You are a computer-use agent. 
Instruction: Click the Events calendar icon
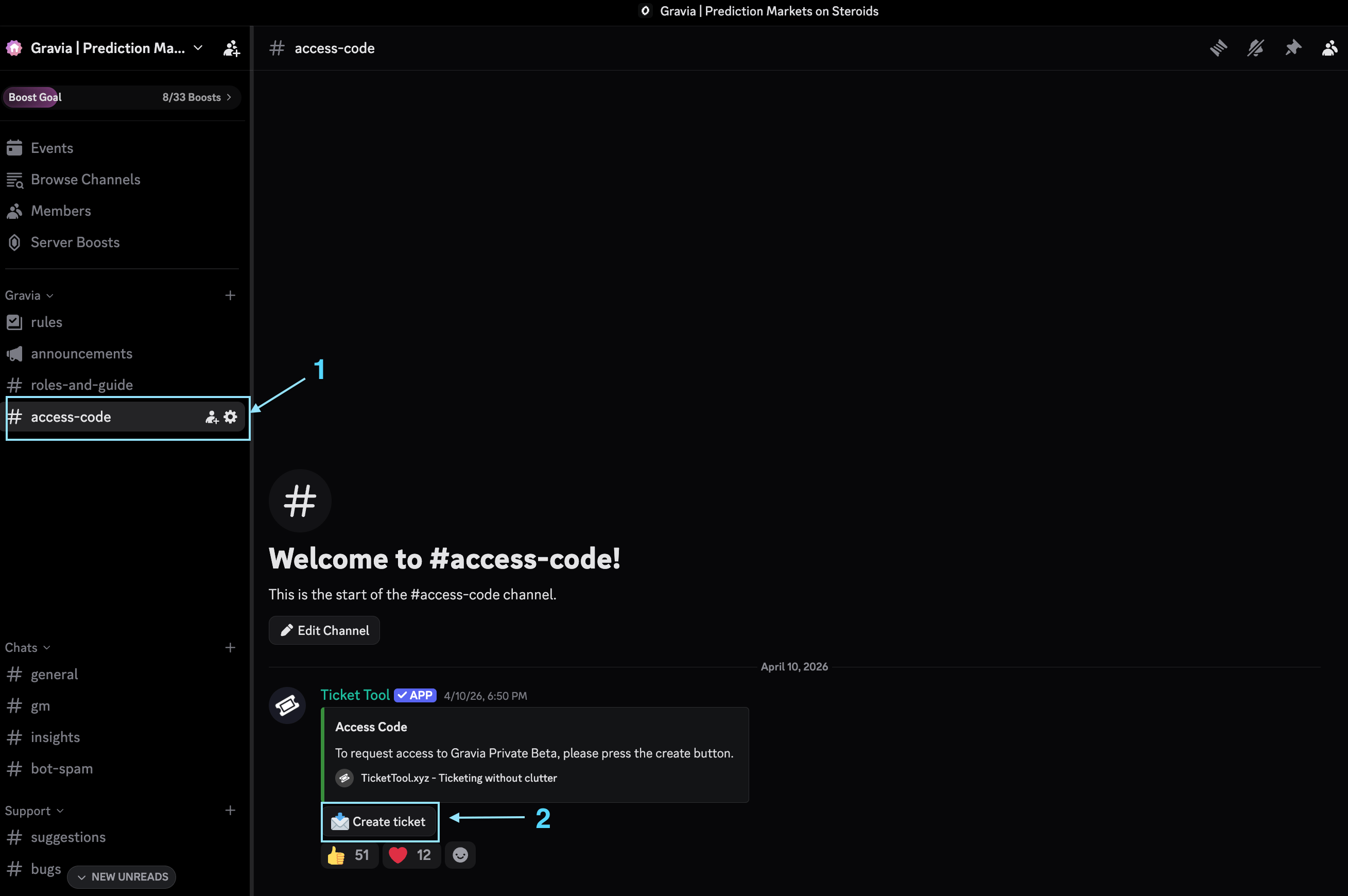pos(15,148)
